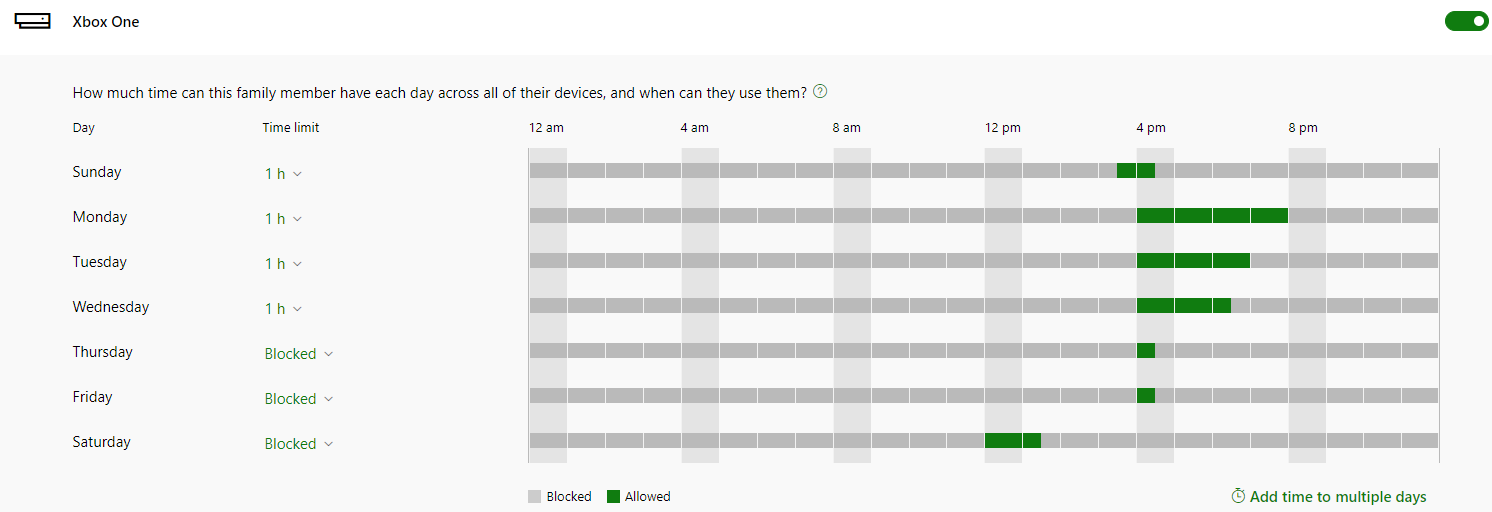Expand Wednesday time limit dropdown
The height and width of the screenshot is (512, 1492).
(x=283, y=309)
